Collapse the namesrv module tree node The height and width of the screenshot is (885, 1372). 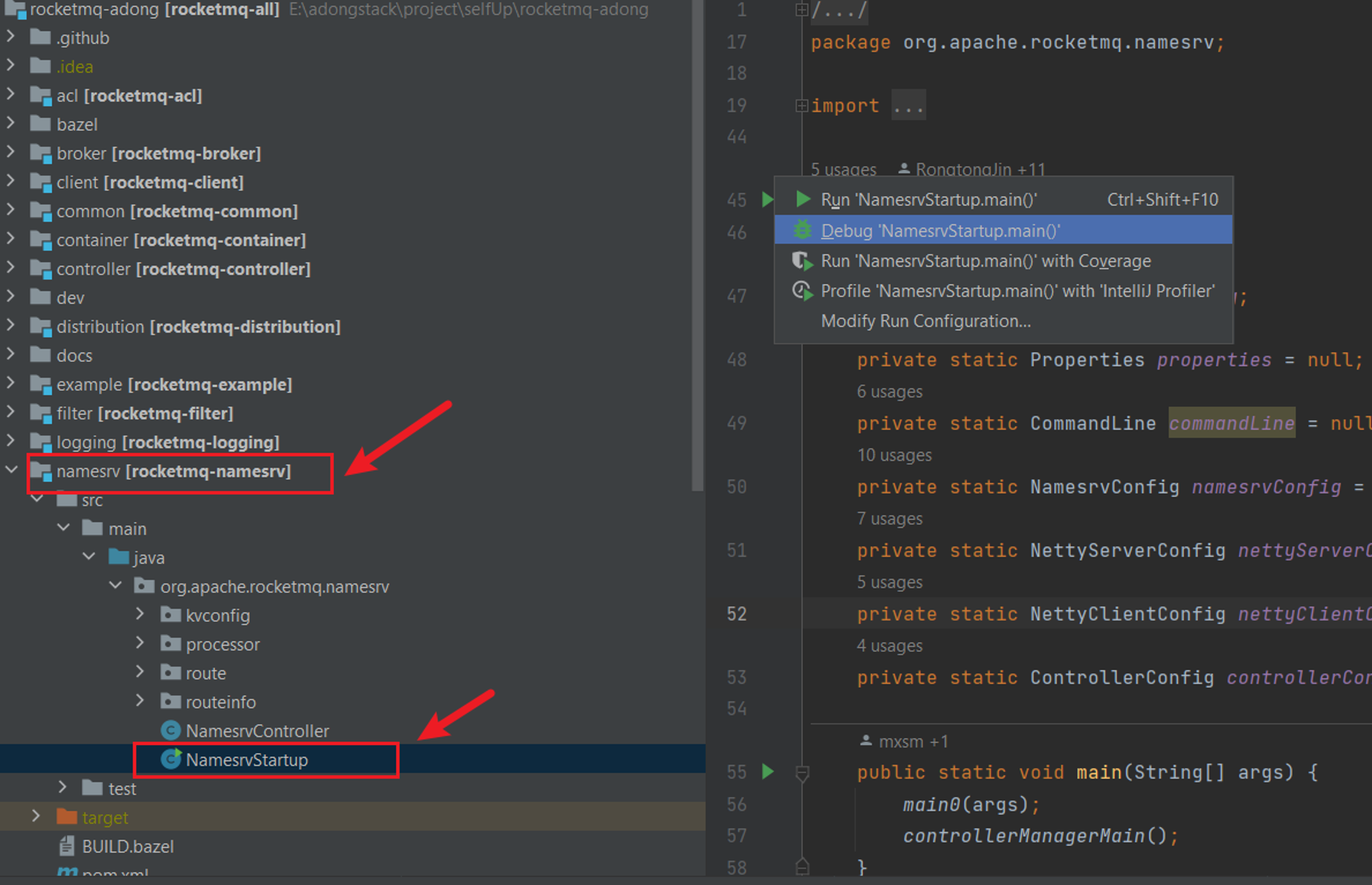(x=11, y=470)
